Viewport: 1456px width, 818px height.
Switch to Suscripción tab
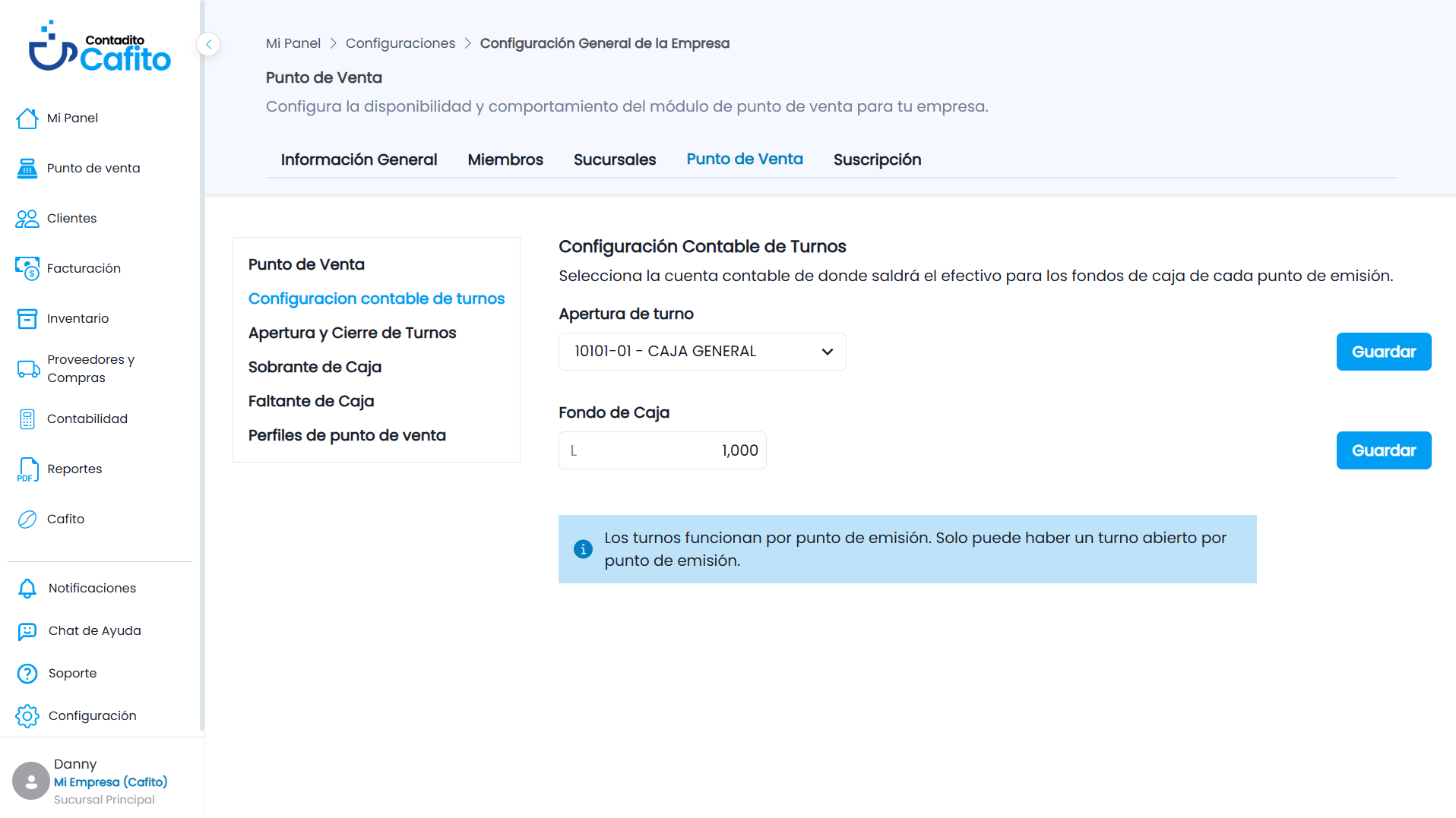877,159
